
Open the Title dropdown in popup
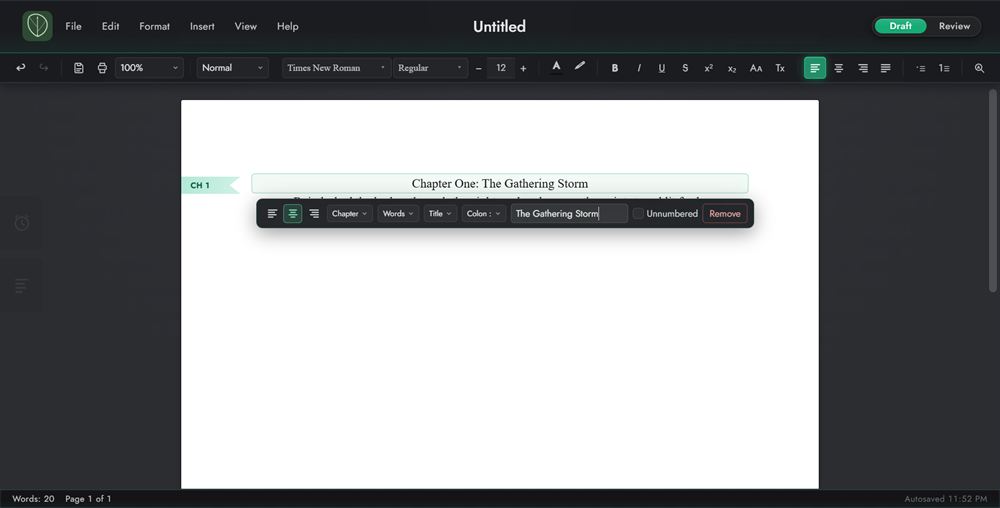(x=440, y=214)
